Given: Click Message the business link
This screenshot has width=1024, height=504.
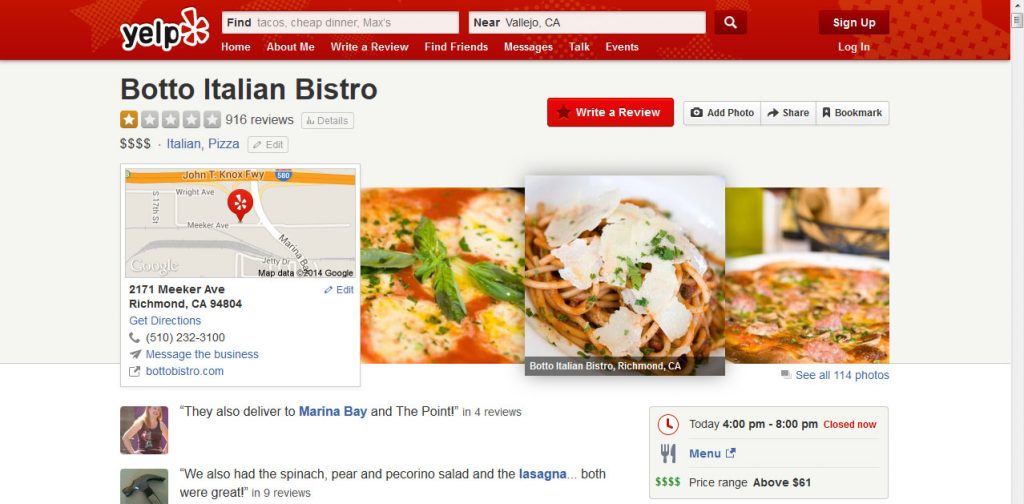Looking at the screenshot, I should (202, 354).
